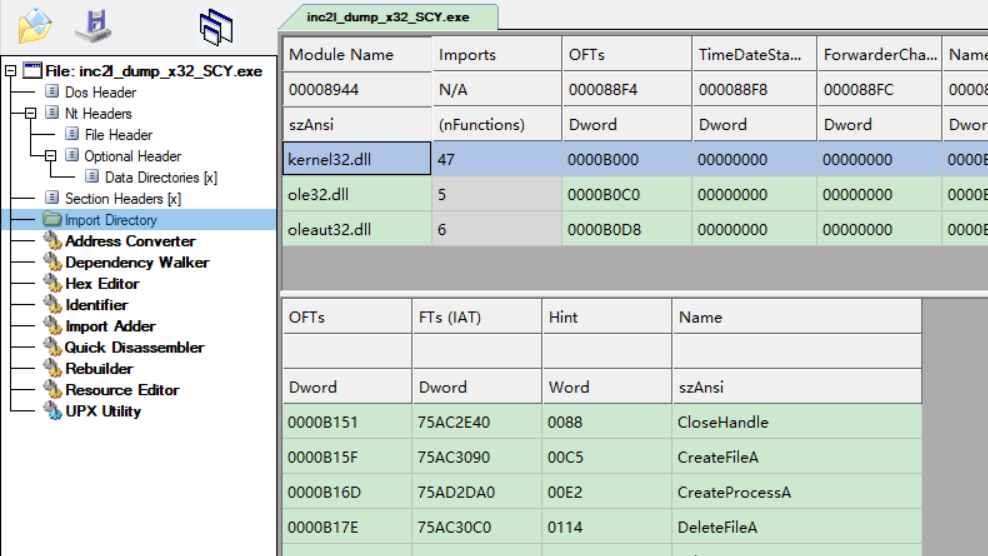
Task: Open the Resource Editor tool
Action: click(x=122, y=390)
